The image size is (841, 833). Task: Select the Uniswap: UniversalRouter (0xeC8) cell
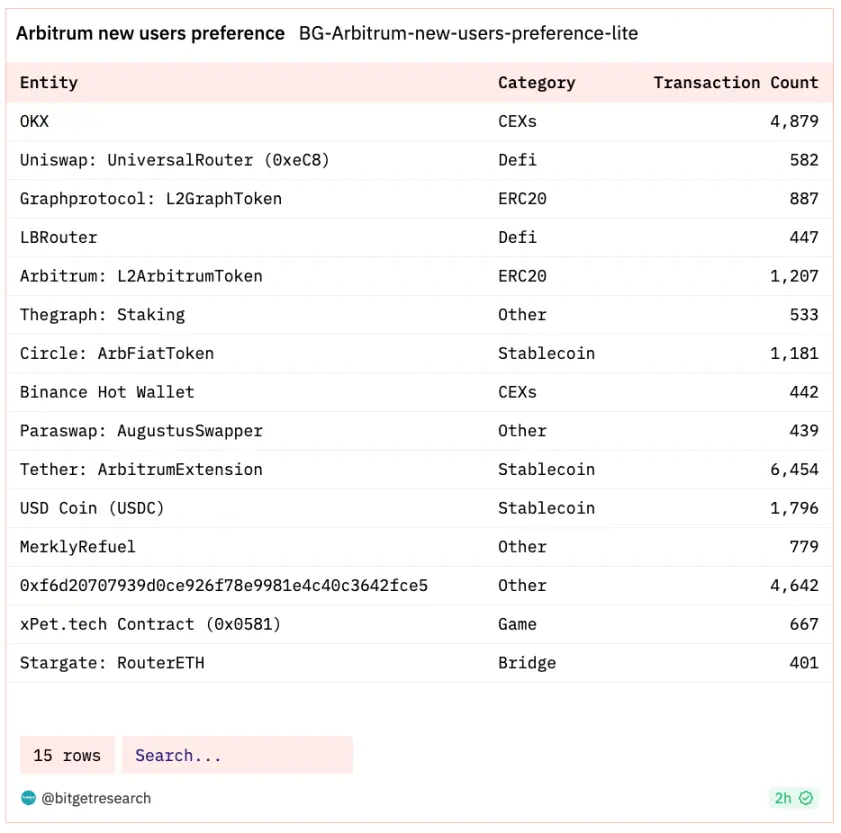click(x=174, y=160)
